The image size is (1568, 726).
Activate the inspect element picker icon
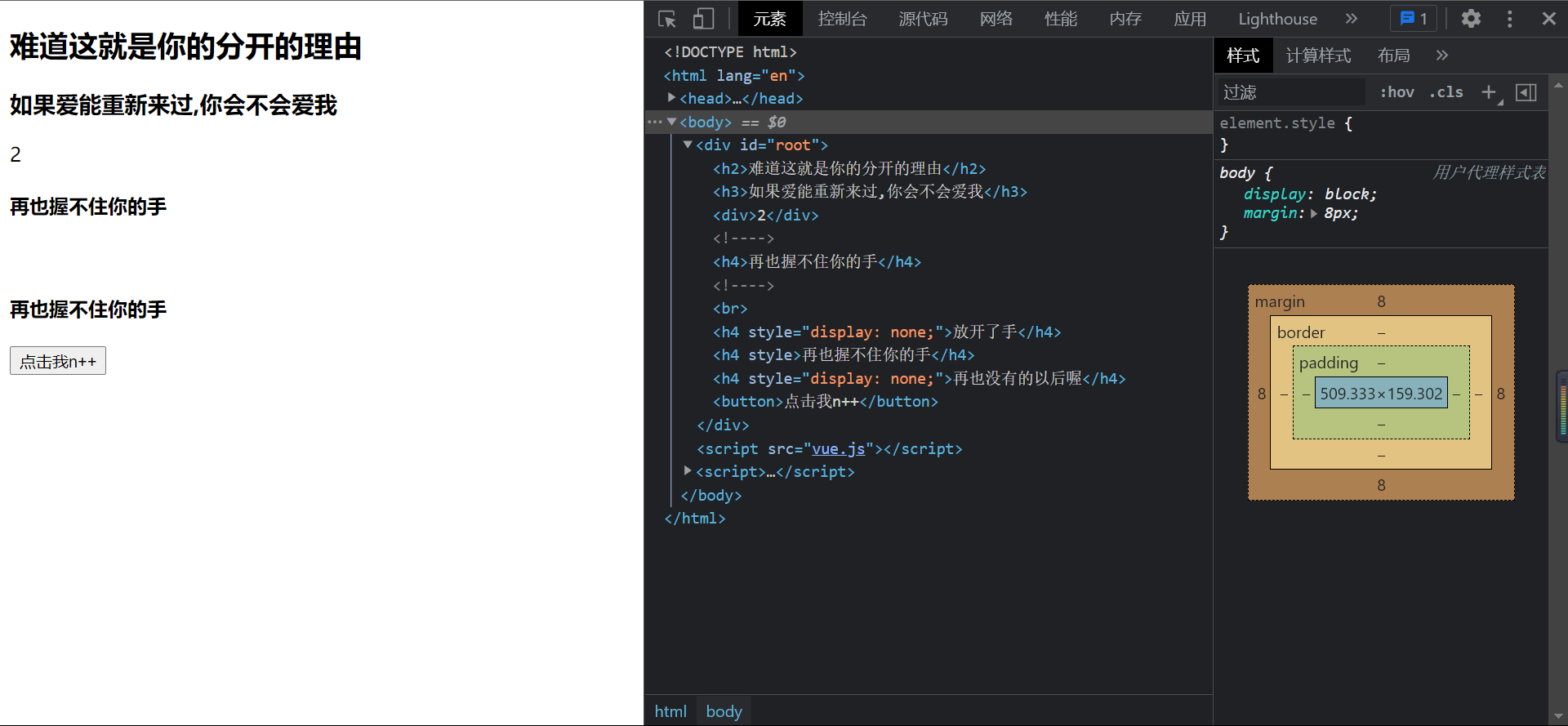coord(667,19)
